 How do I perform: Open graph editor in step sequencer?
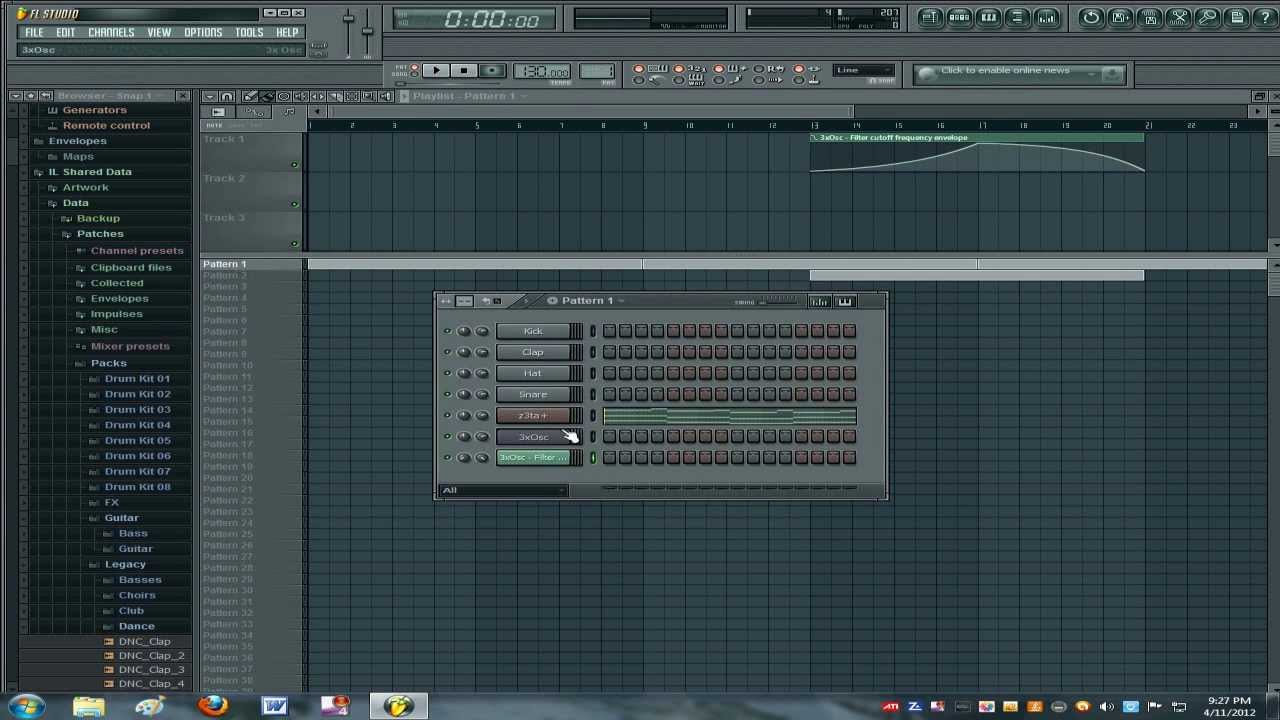(x=819, y=301)
